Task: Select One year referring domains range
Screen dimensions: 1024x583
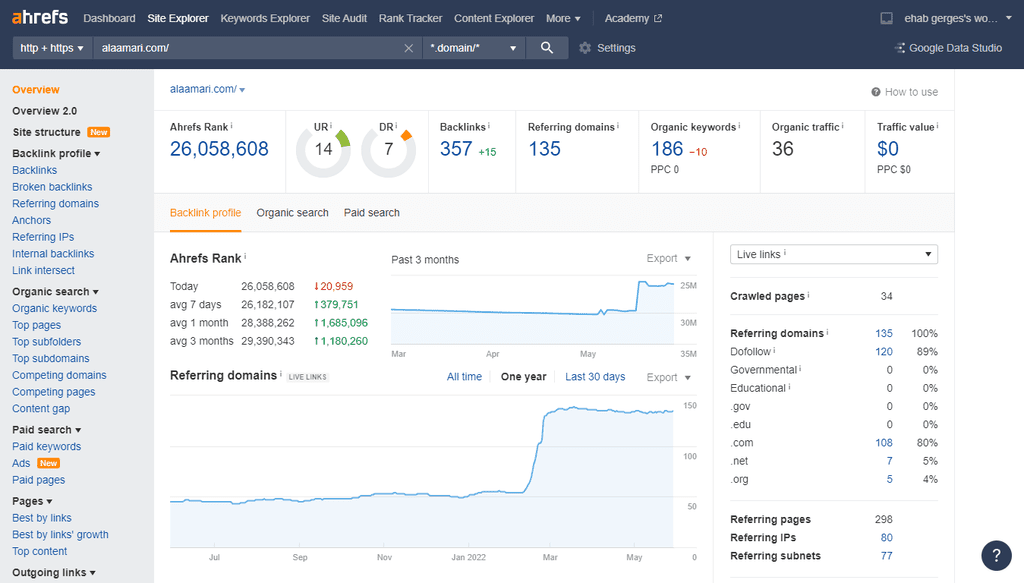Action: pos(523,377)
